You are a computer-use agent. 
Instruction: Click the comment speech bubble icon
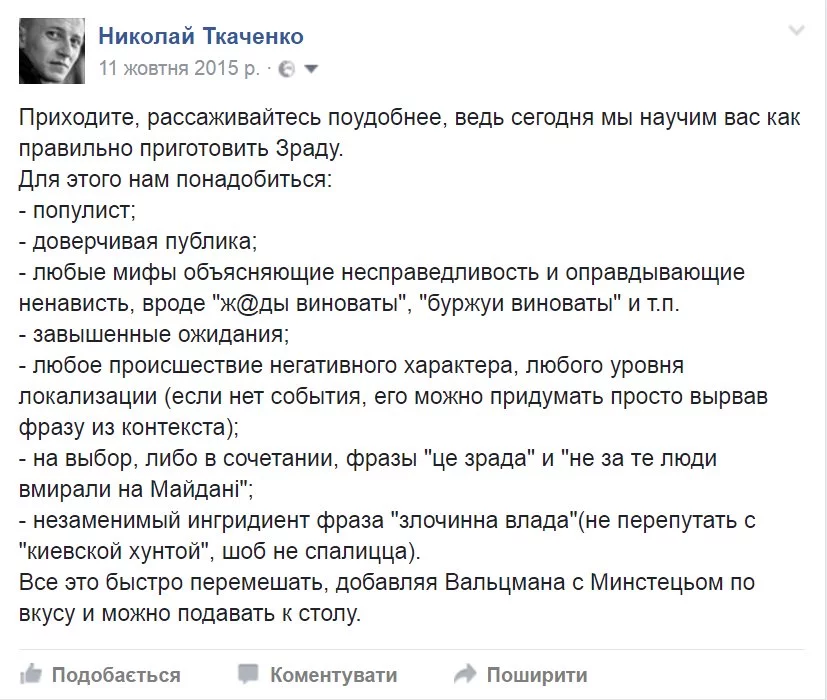pos(249,673)
